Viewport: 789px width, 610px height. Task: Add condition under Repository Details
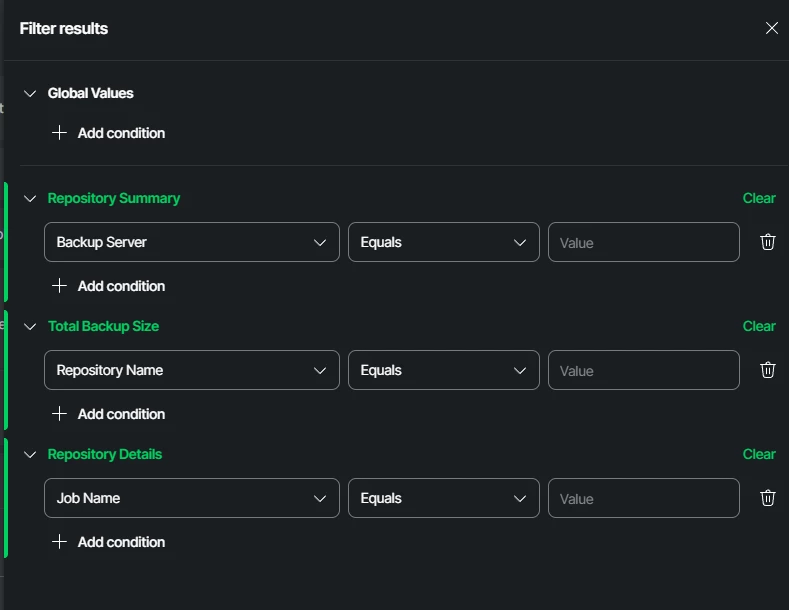click(x=108, y=542)
